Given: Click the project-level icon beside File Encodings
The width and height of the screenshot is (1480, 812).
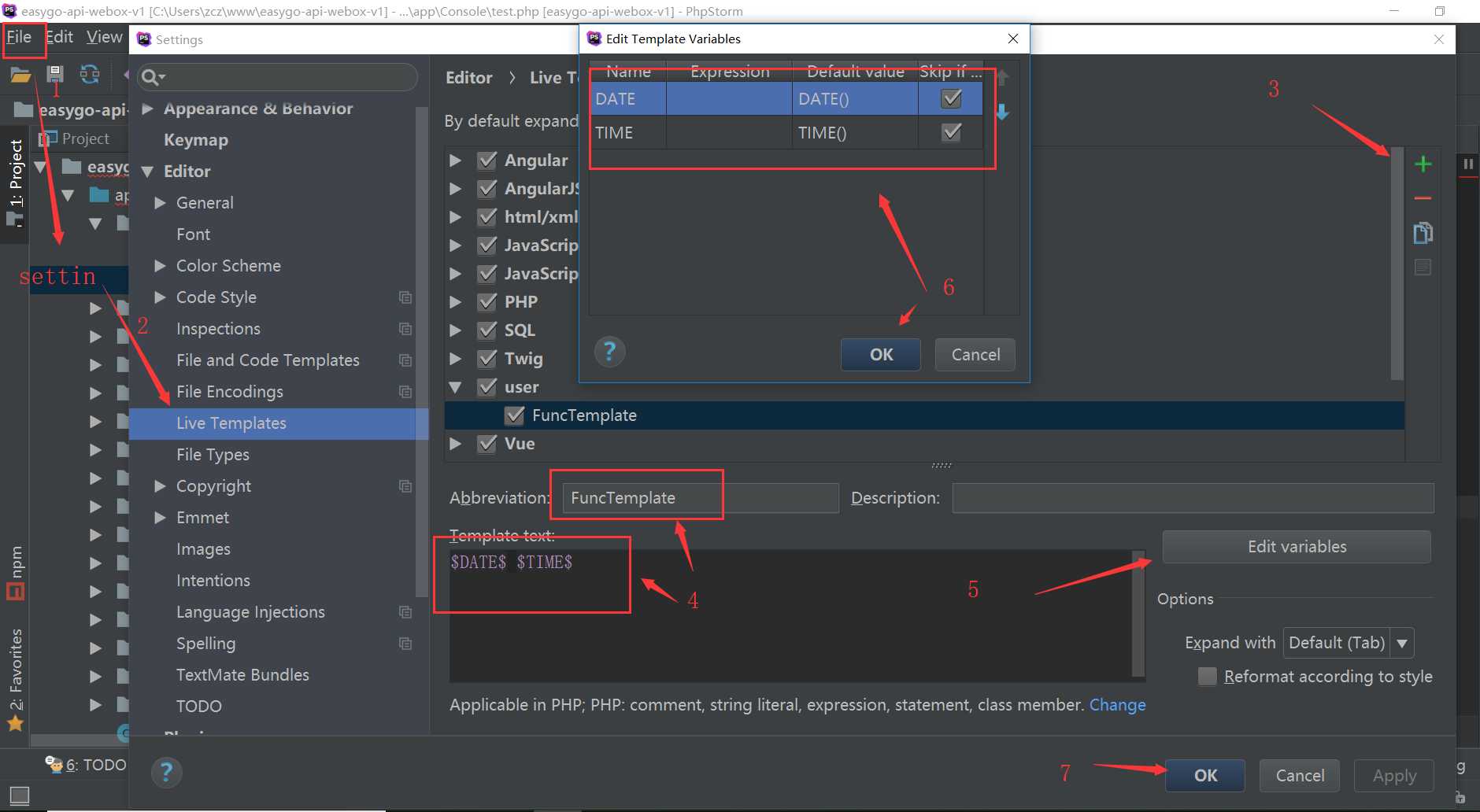Looking at the screenshot, I should (x=405, y=392).
